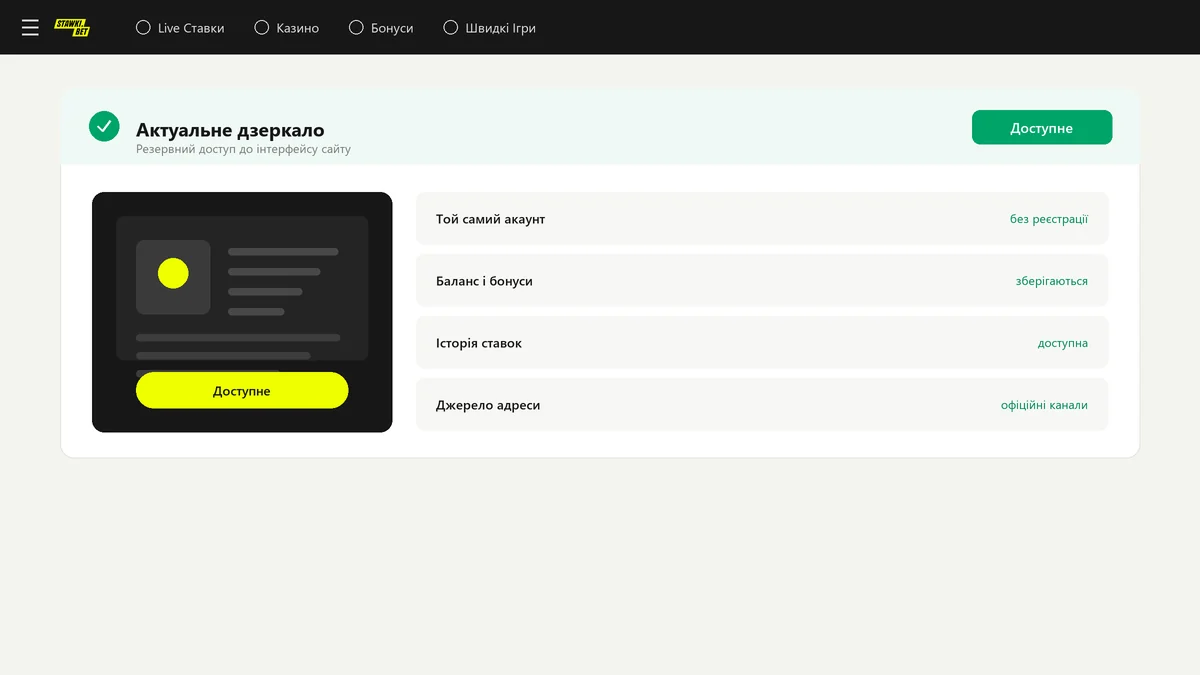This screenshot has height=675, width=1200.
Task: Click the circle icon beside Live Ставки
Action: click(143, 28)
